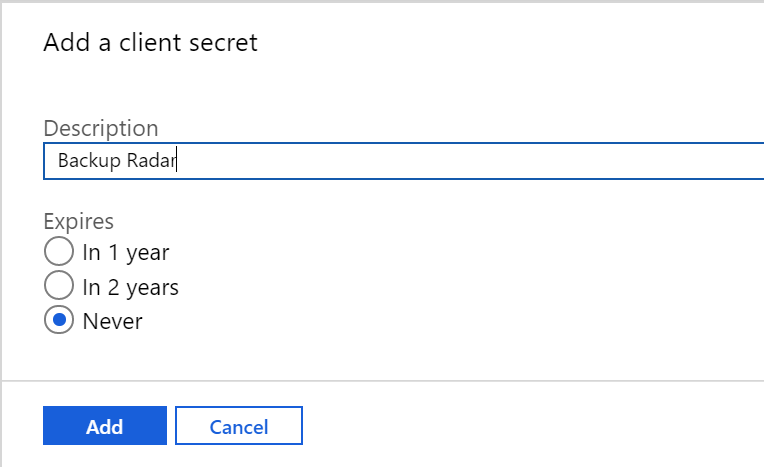Viewport: 764px width, 467px height.
Task: Click the word 'Add' inside the blue button
Action: (x=104, y=427)
